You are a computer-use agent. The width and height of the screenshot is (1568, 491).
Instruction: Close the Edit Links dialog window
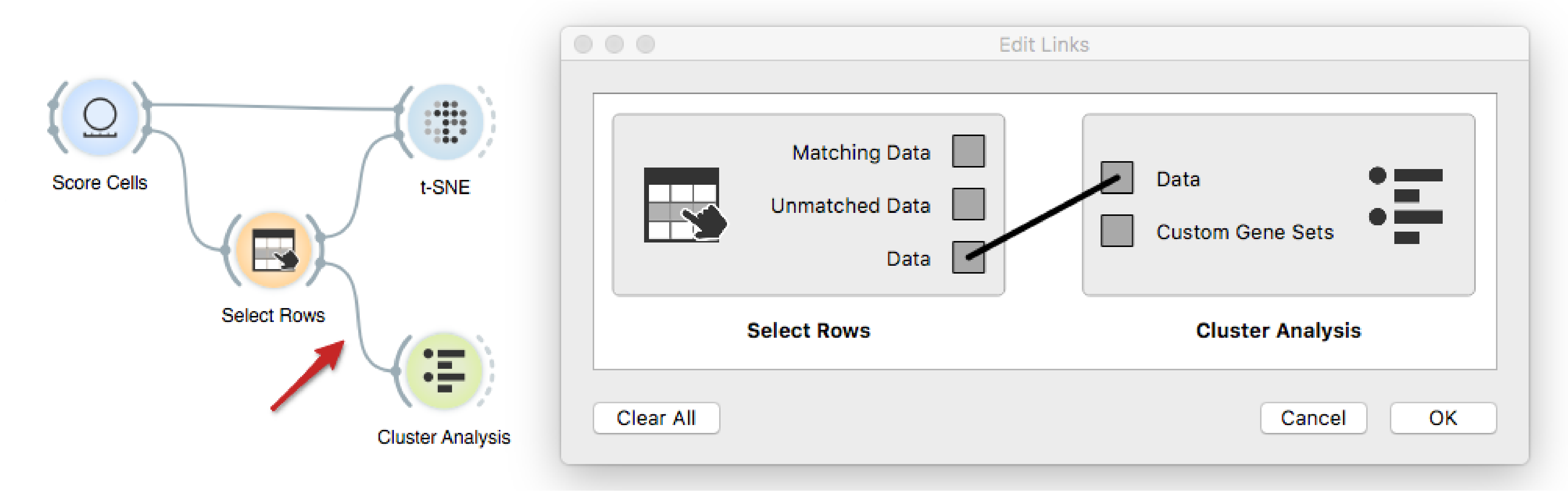(583, 45)
